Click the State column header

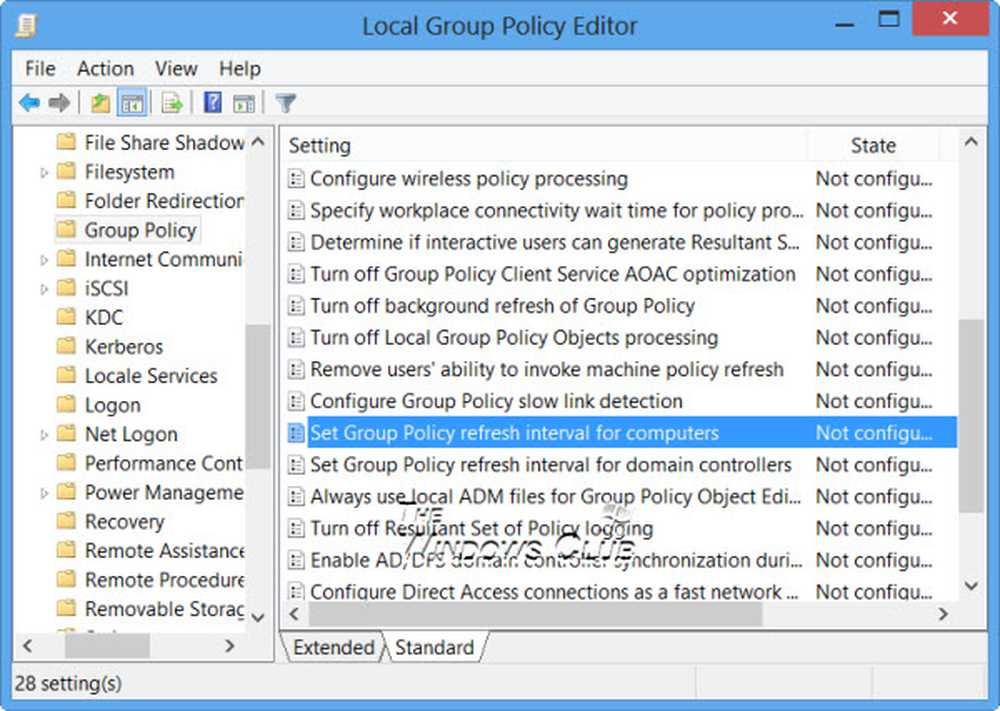tap(872, 146)
